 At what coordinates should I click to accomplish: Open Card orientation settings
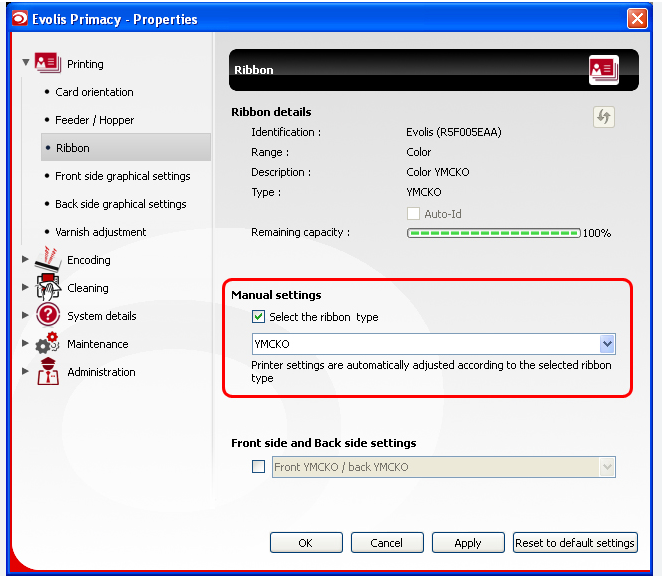tap(94, 92)
